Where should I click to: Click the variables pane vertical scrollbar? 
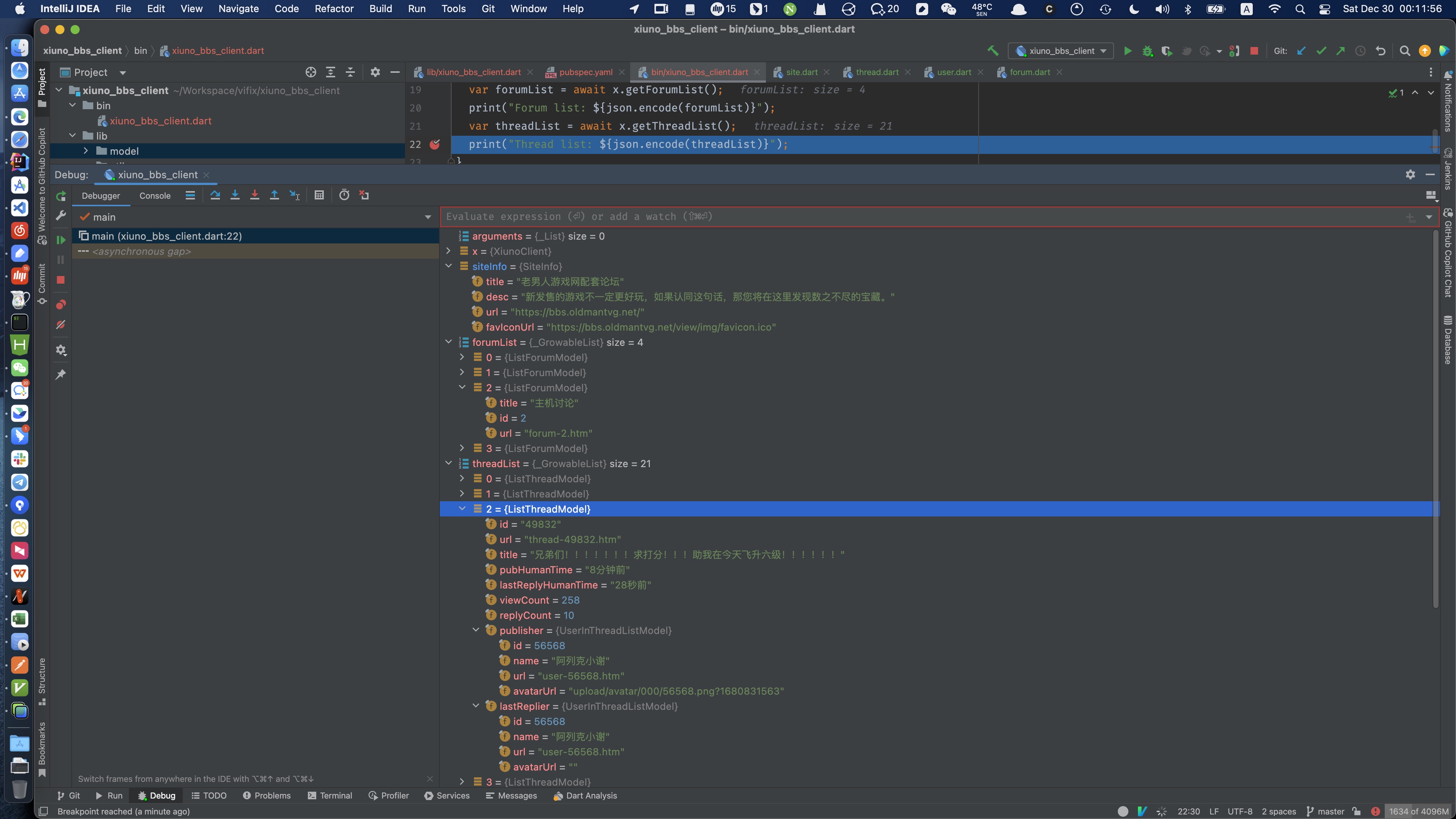coord(1436,418)
